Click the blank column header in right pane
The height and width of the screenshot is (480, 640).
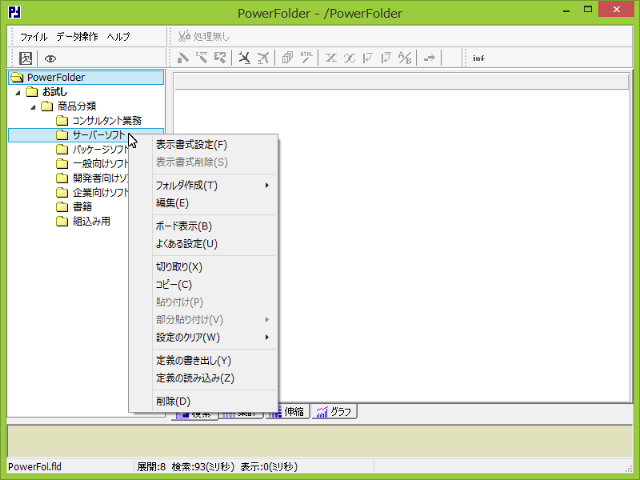tap(401, 82)
